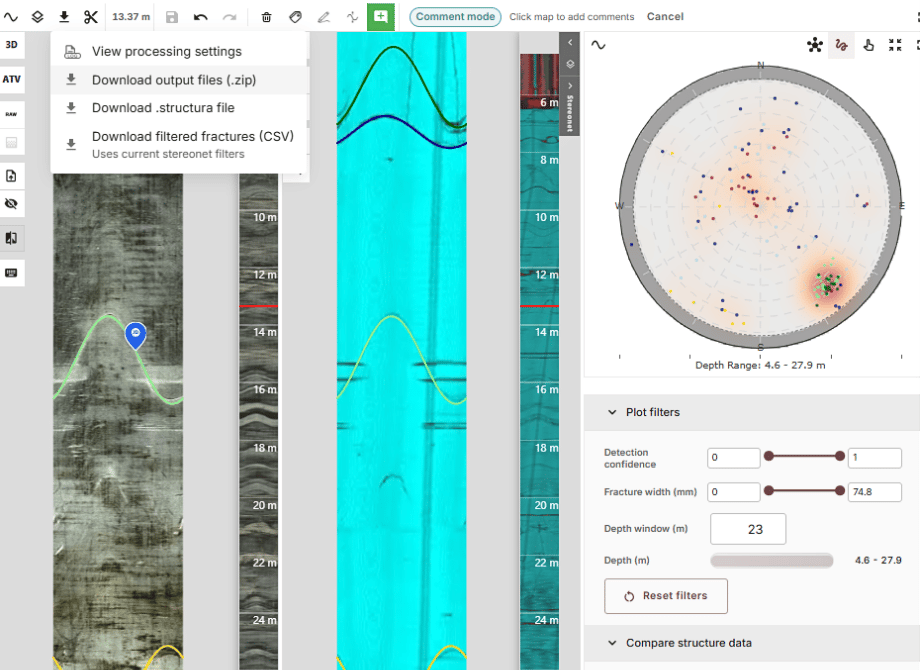
Task: Click the node path tool icon
Action: pyautogui.click(x=352, y=17)
